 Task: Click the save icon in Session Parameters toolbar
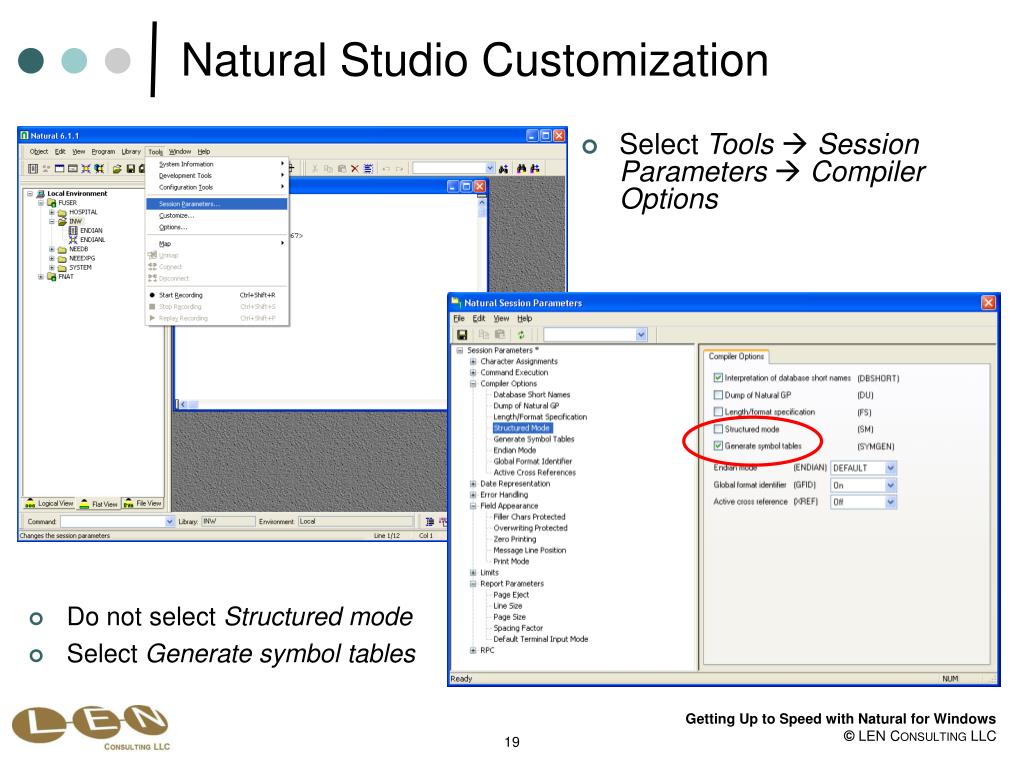pyautogui.click(x=462, y=335)
